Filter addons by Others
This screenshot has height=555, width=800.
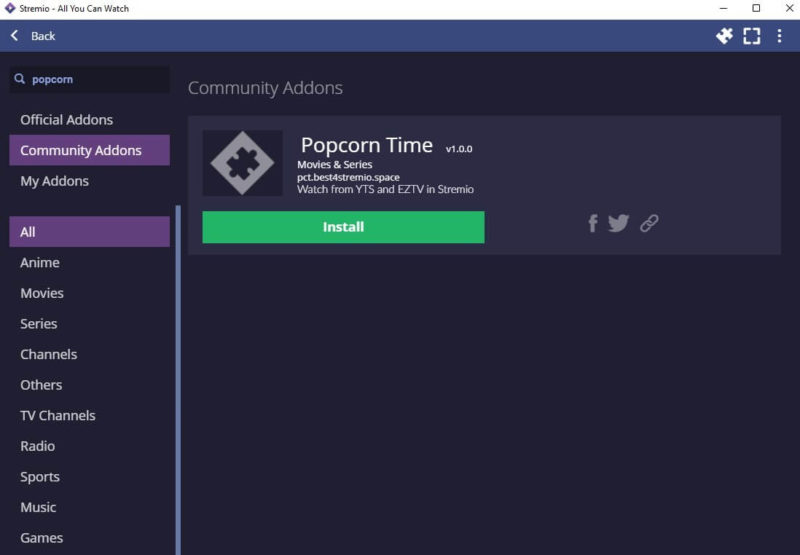click(89, 385)
